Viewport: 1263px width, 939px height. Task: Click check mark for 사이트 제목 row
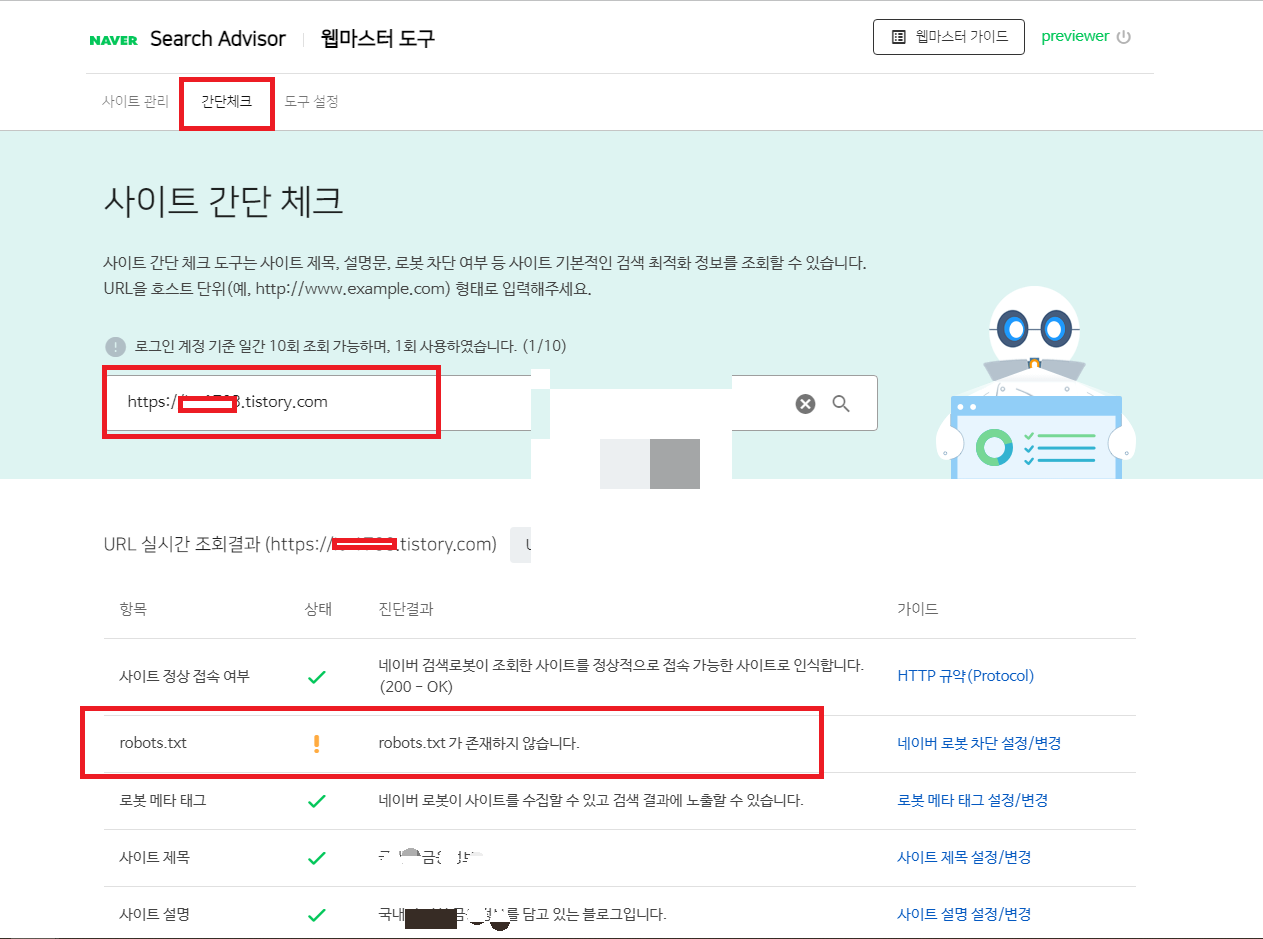click(x=317, y=858)
